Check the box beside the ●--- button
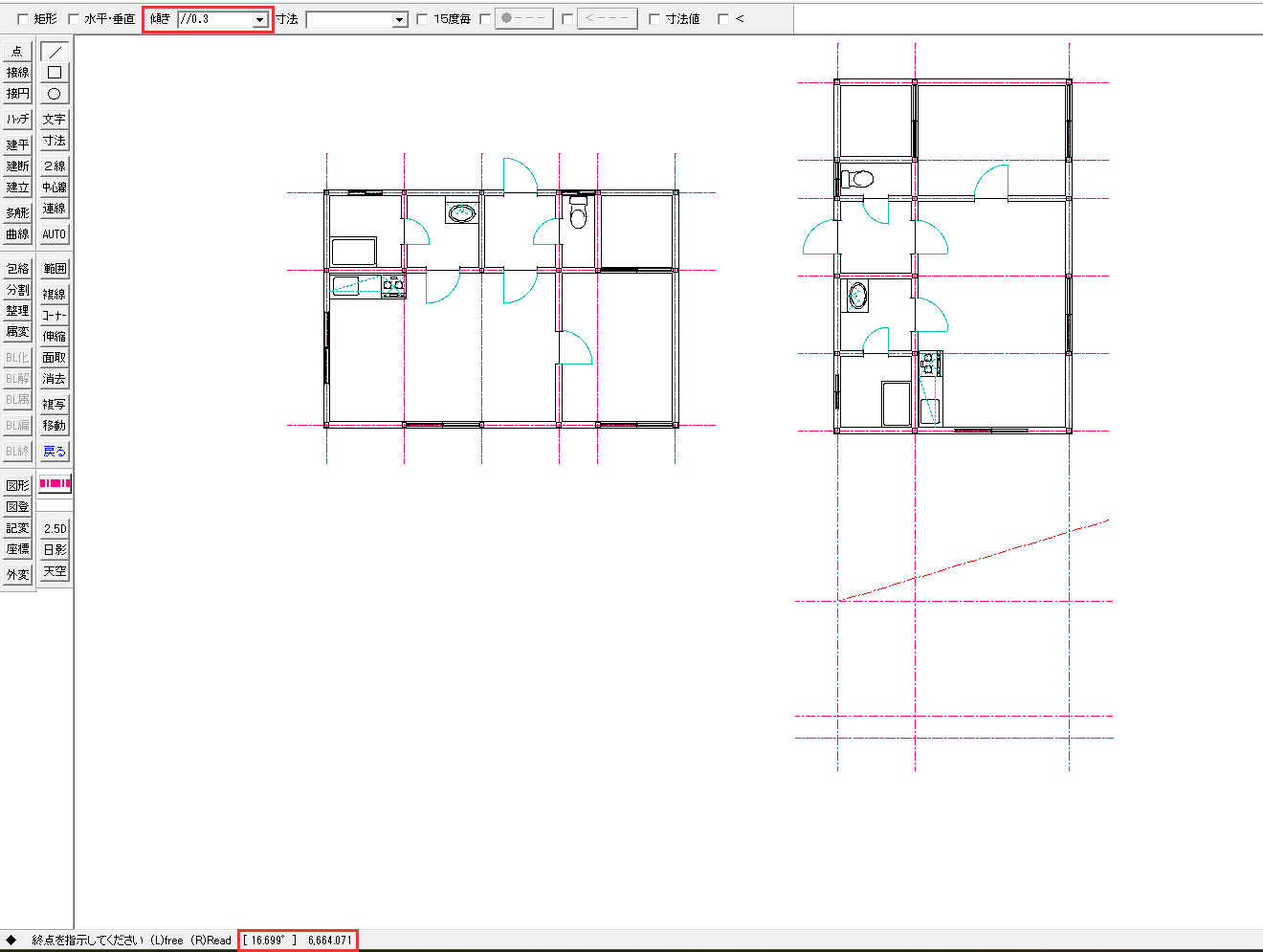1263x952 pixels. coord(485,19)
